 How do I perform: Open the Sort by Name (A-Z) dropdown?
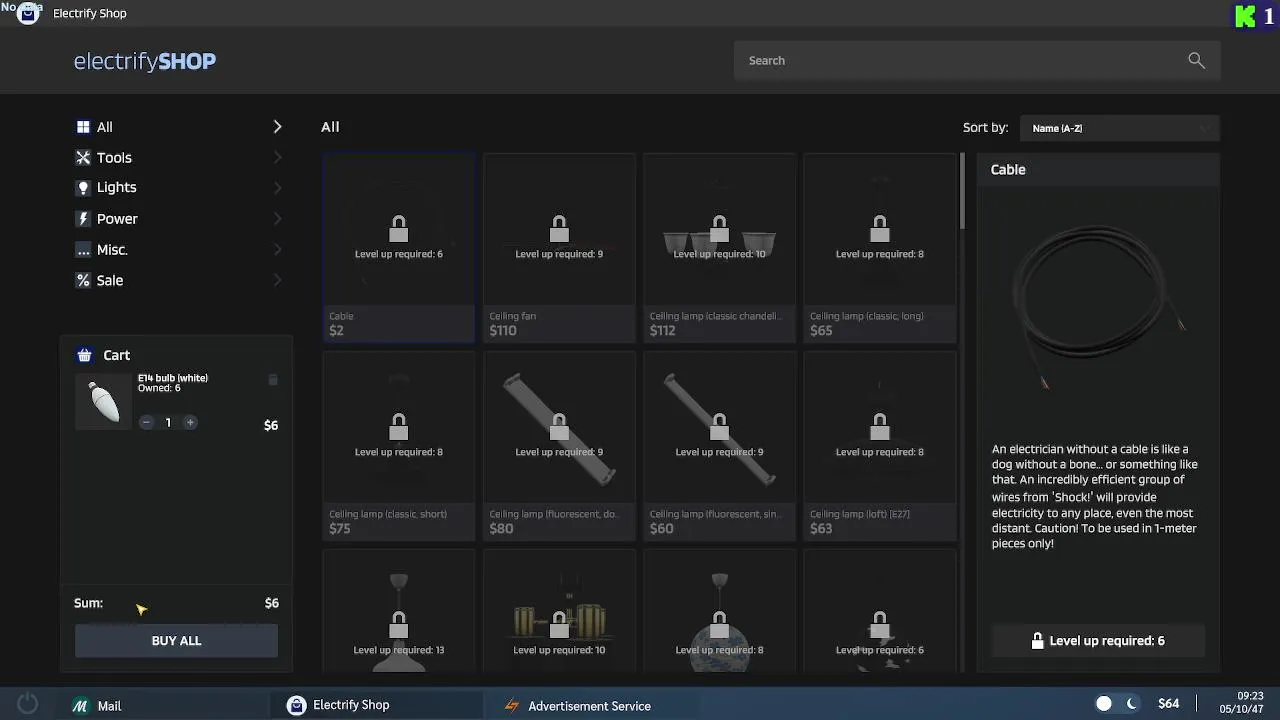click(x=1119, y=128)
